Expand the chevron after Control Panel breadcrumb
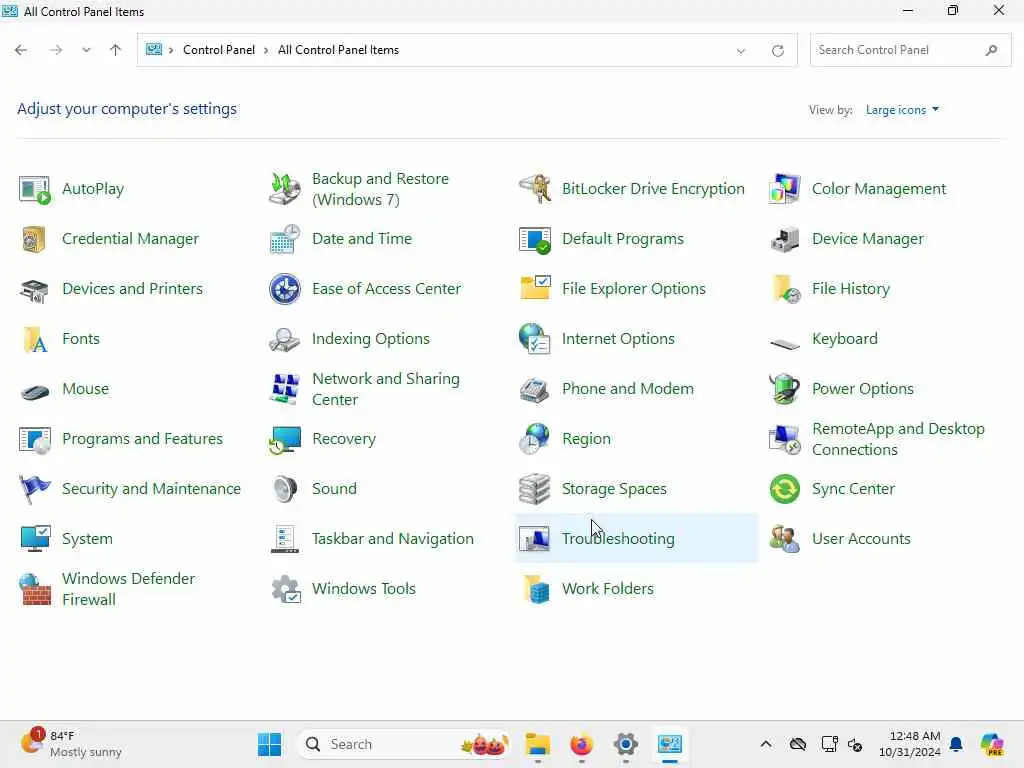1024x768 pixels. (266, 50)
